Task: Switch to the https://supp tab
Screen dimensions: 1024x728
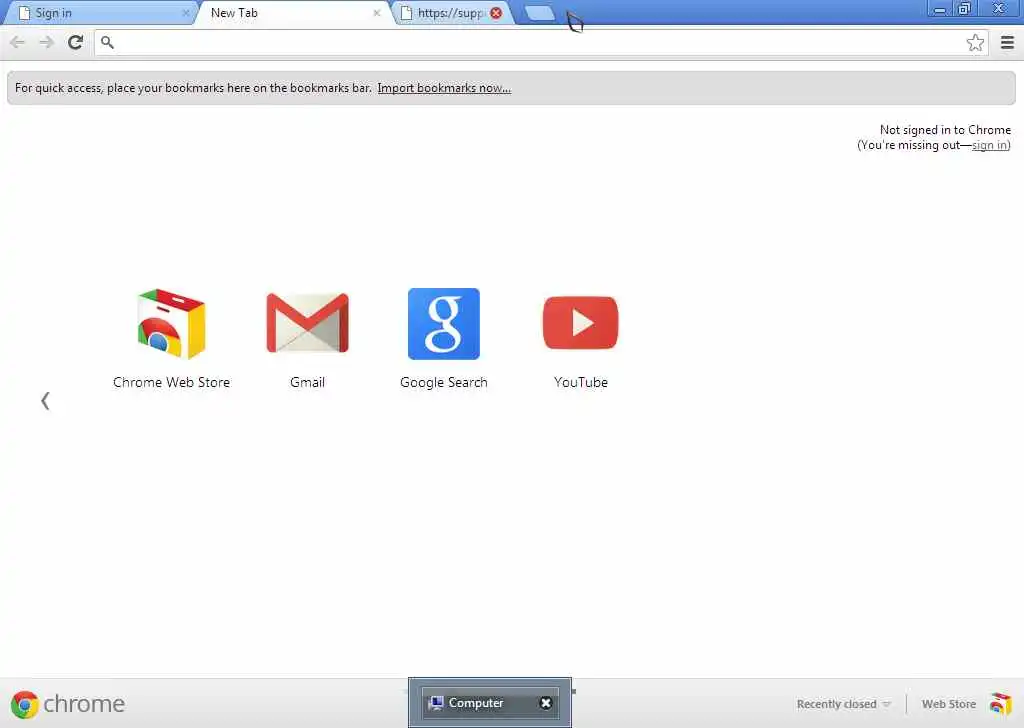Action: pos(454,13)
